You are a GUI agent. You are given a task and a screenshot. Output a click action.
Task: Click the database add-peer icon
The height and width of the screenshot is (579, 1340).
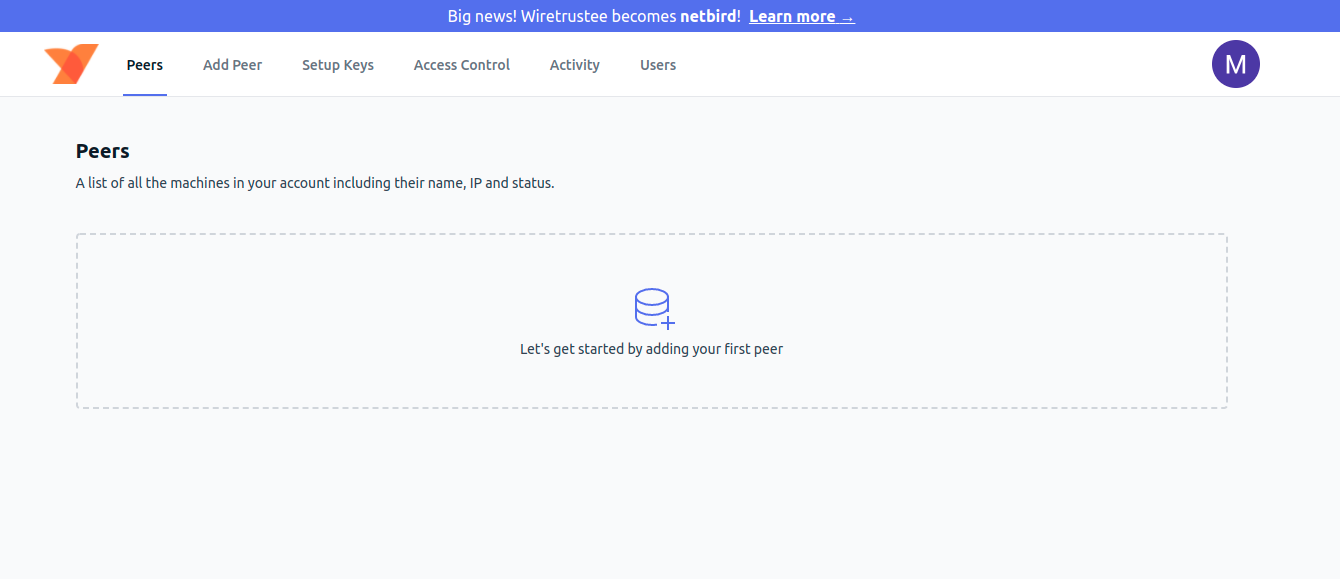tap(652, 306)
